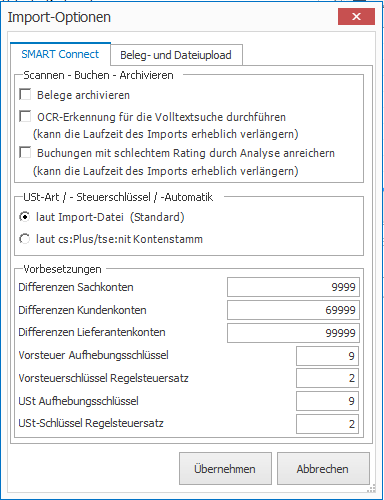This screenshot has width=384, height=500.
Task: Click the Vorsteuer Aufhebungsschlüssel label
Action: (x=94, y=355)
